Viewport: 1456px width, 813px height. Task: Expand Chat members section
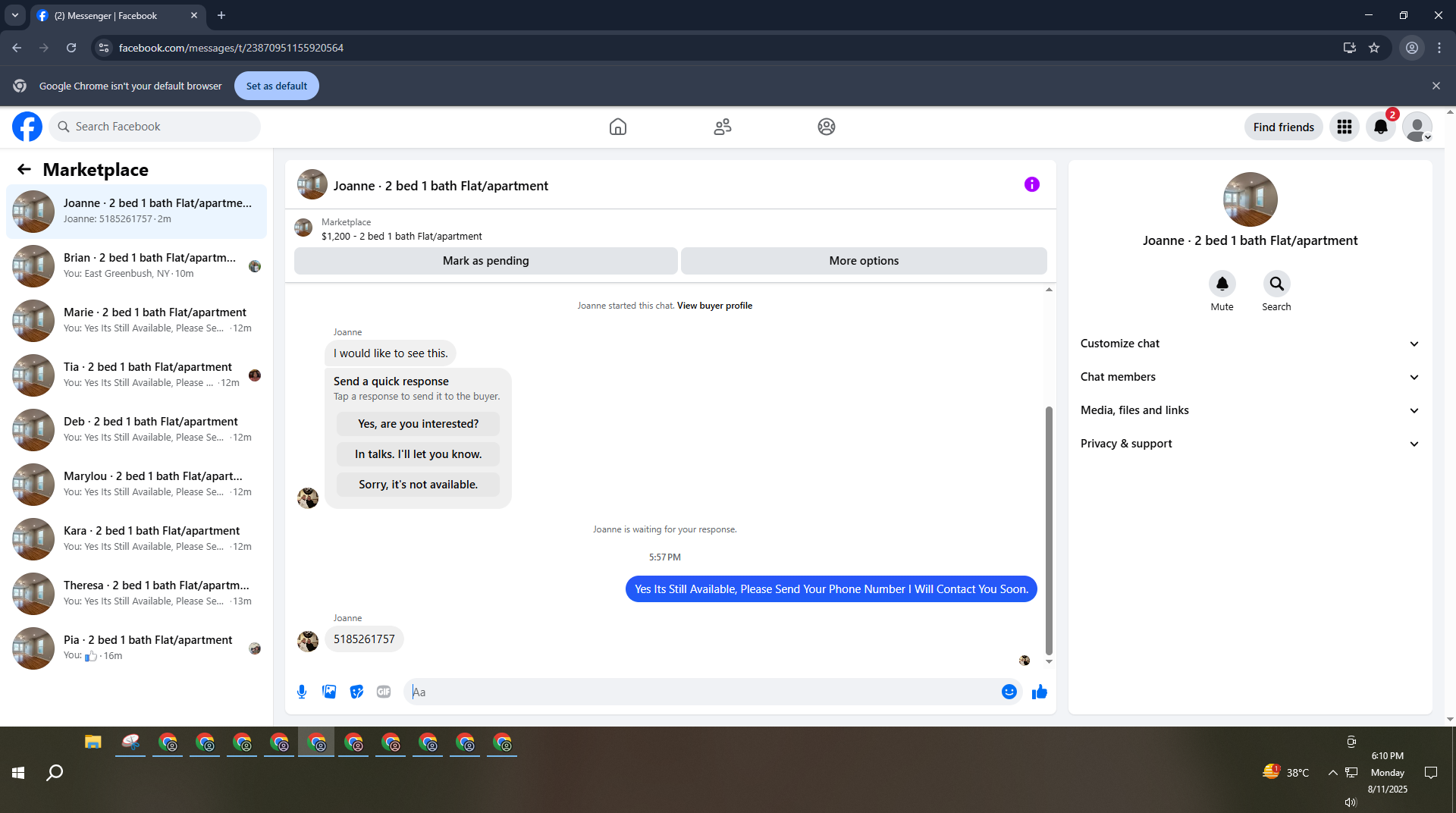[1250, 377]
